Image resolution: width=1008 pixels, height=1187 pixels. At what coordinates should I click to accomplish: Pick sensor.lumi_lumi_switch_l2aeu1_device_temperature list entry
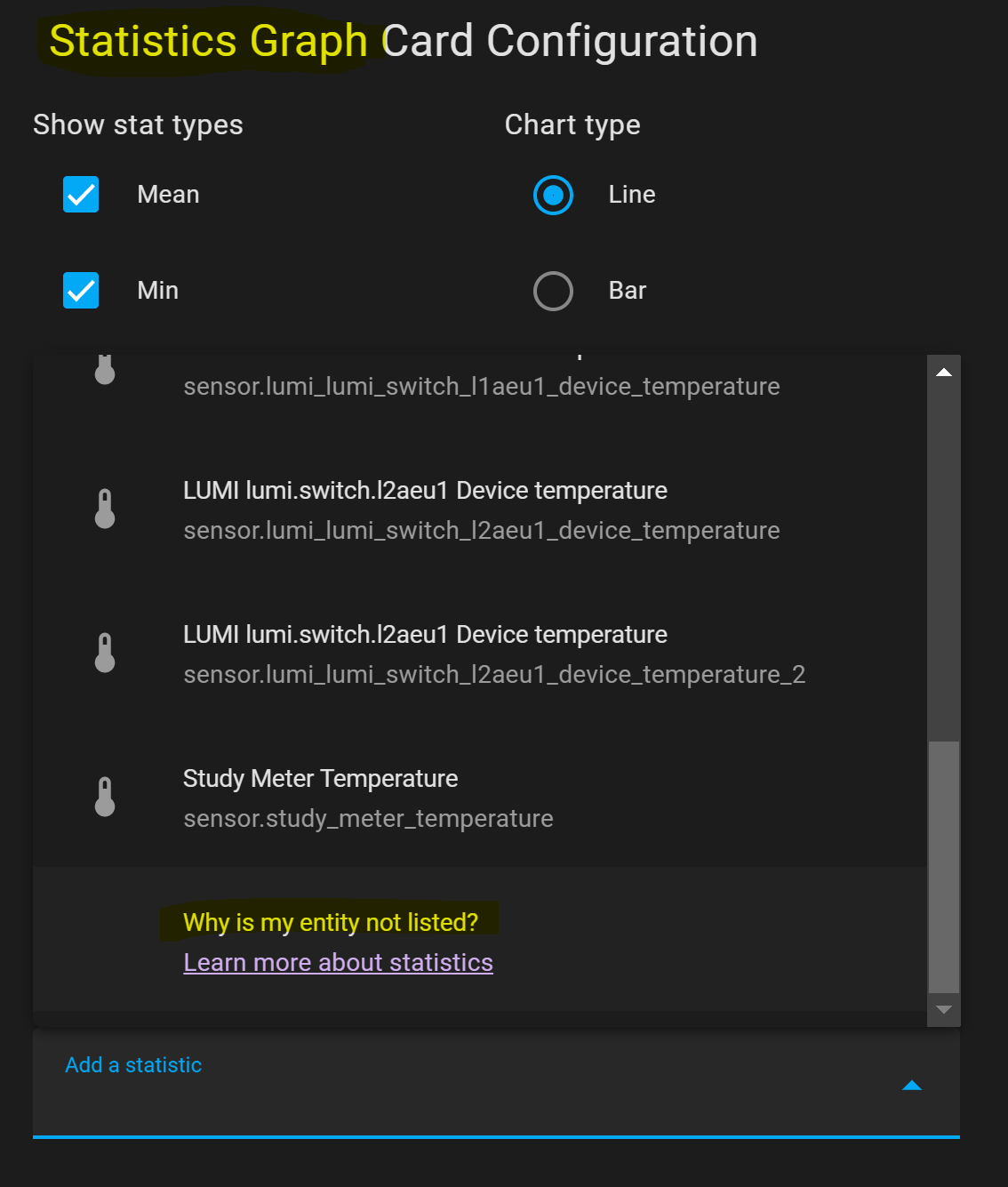481,530
